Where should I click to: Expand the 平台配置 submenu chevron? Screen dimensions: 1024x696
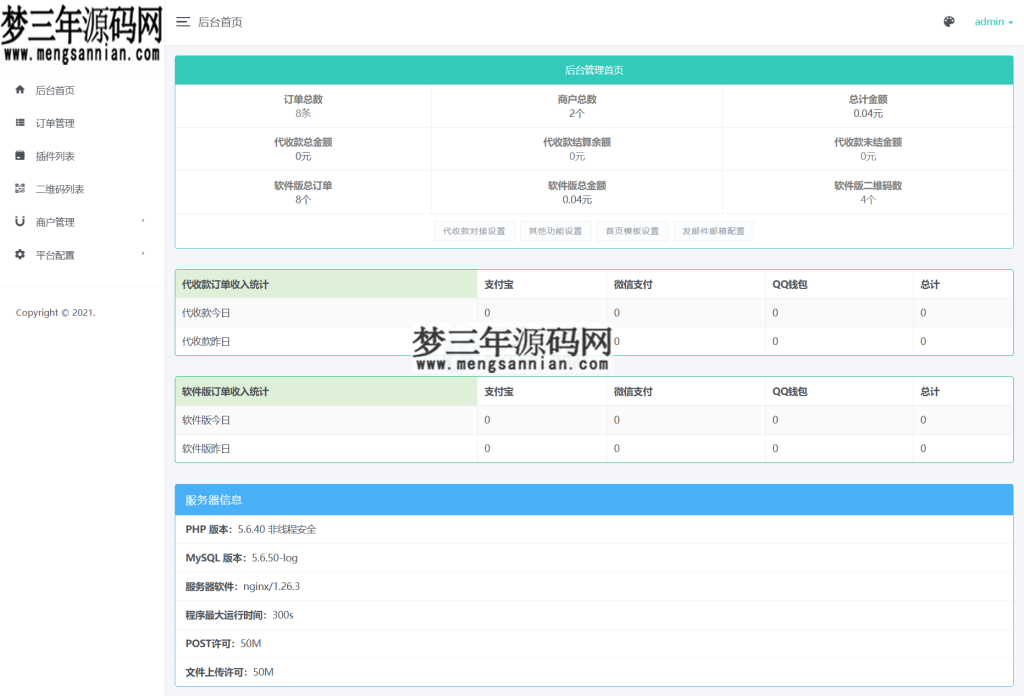click(143, 254)
